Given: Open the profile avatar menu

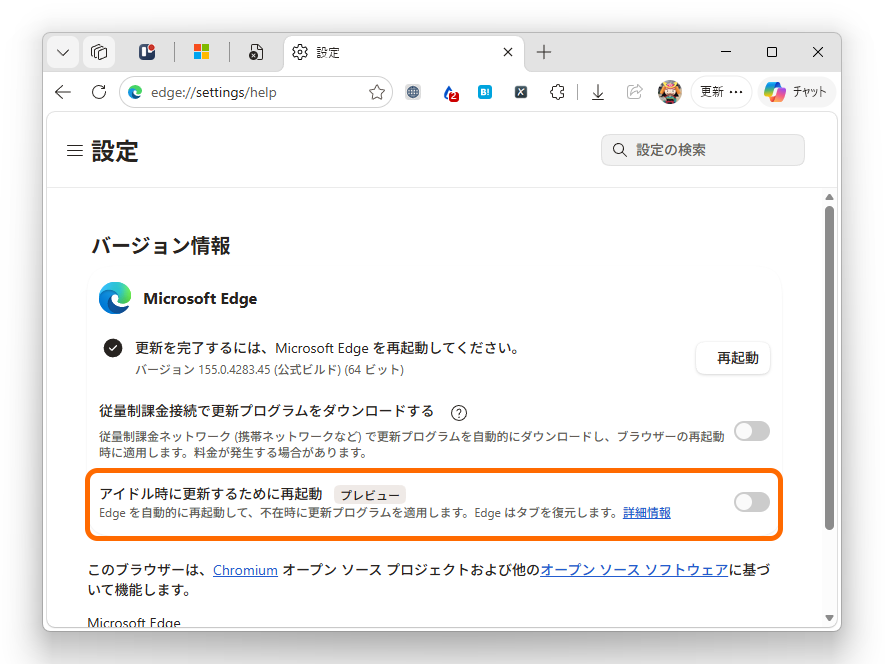Looking at the screenshot, I should [x=669, y=92].
